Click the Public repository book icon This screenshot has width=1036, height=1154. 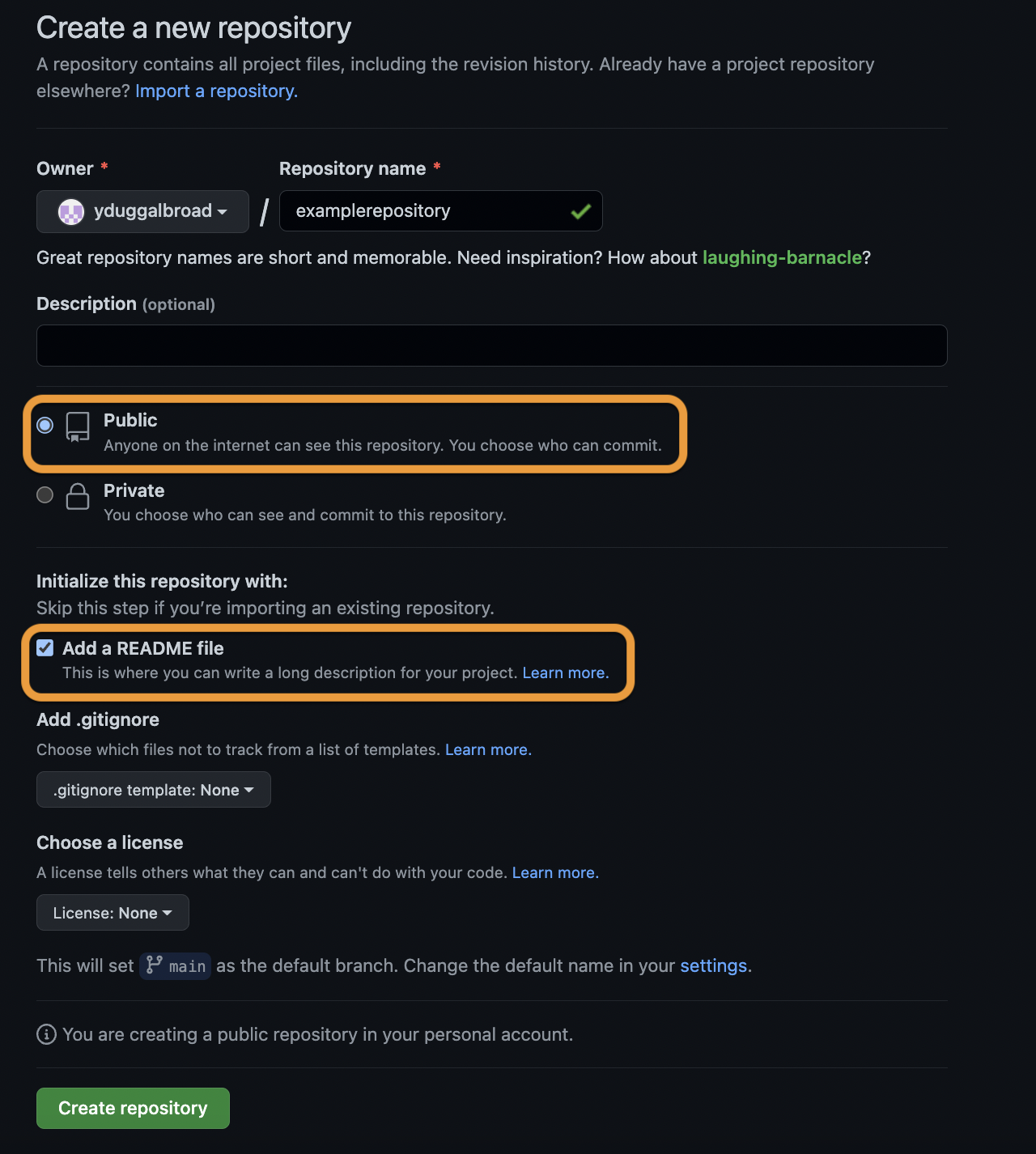pos(78,426)
